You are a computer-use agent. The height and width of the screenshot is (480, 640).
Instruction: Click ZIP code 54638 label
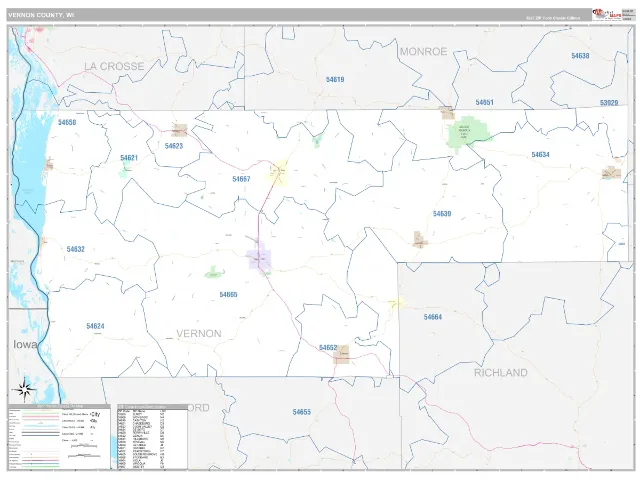(x=580, y=56)
